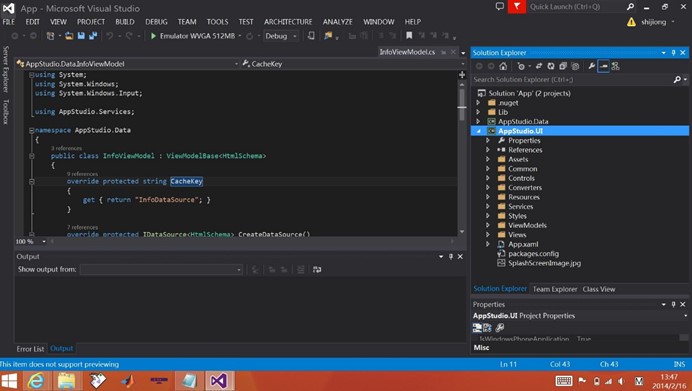Click the shijiong account name
Screen dimensions: 692x391
click(x=653, y=22)
